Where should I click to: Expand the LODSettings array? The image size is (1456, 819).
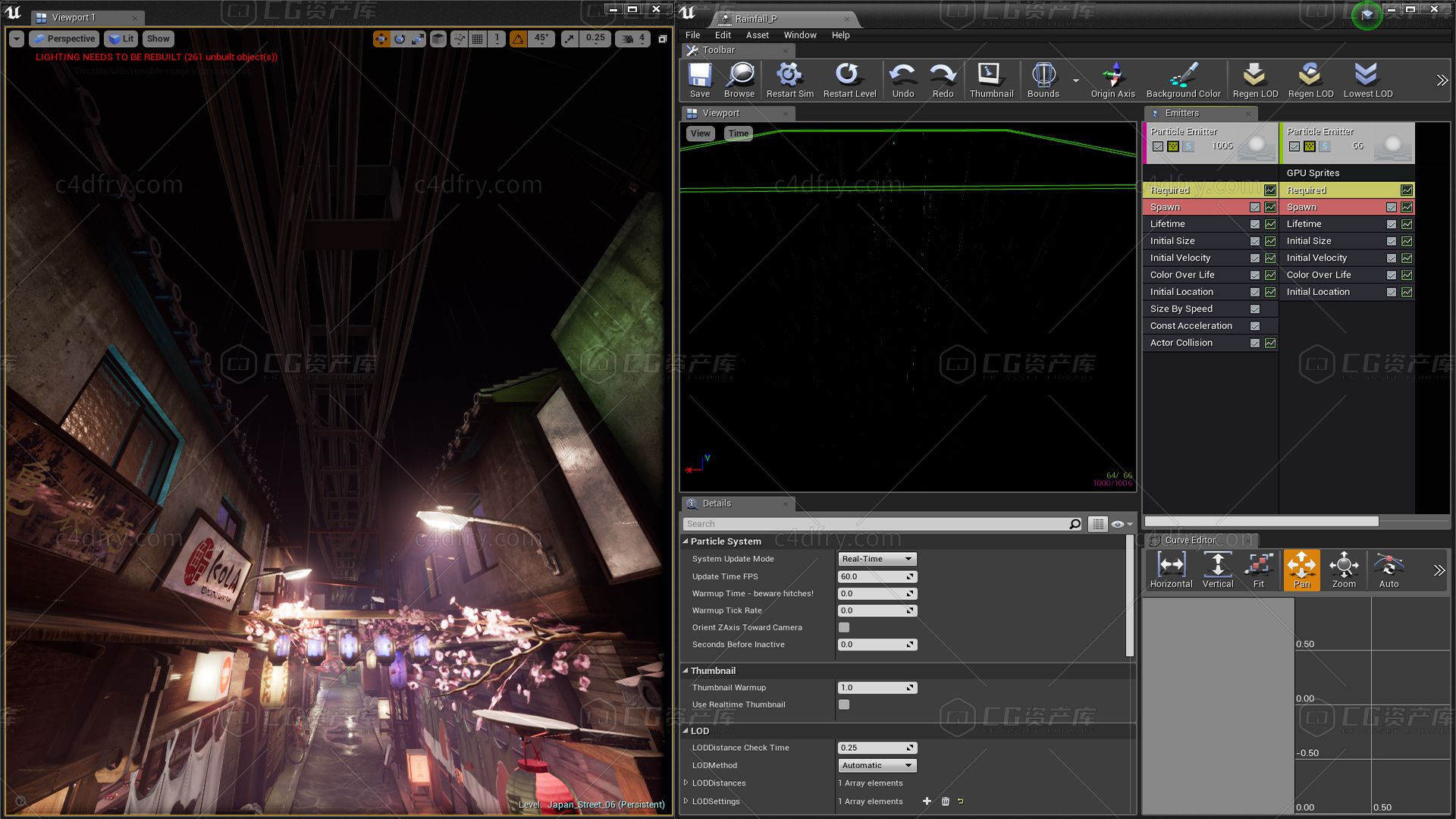pyautogui.click(x=686, y=801)
